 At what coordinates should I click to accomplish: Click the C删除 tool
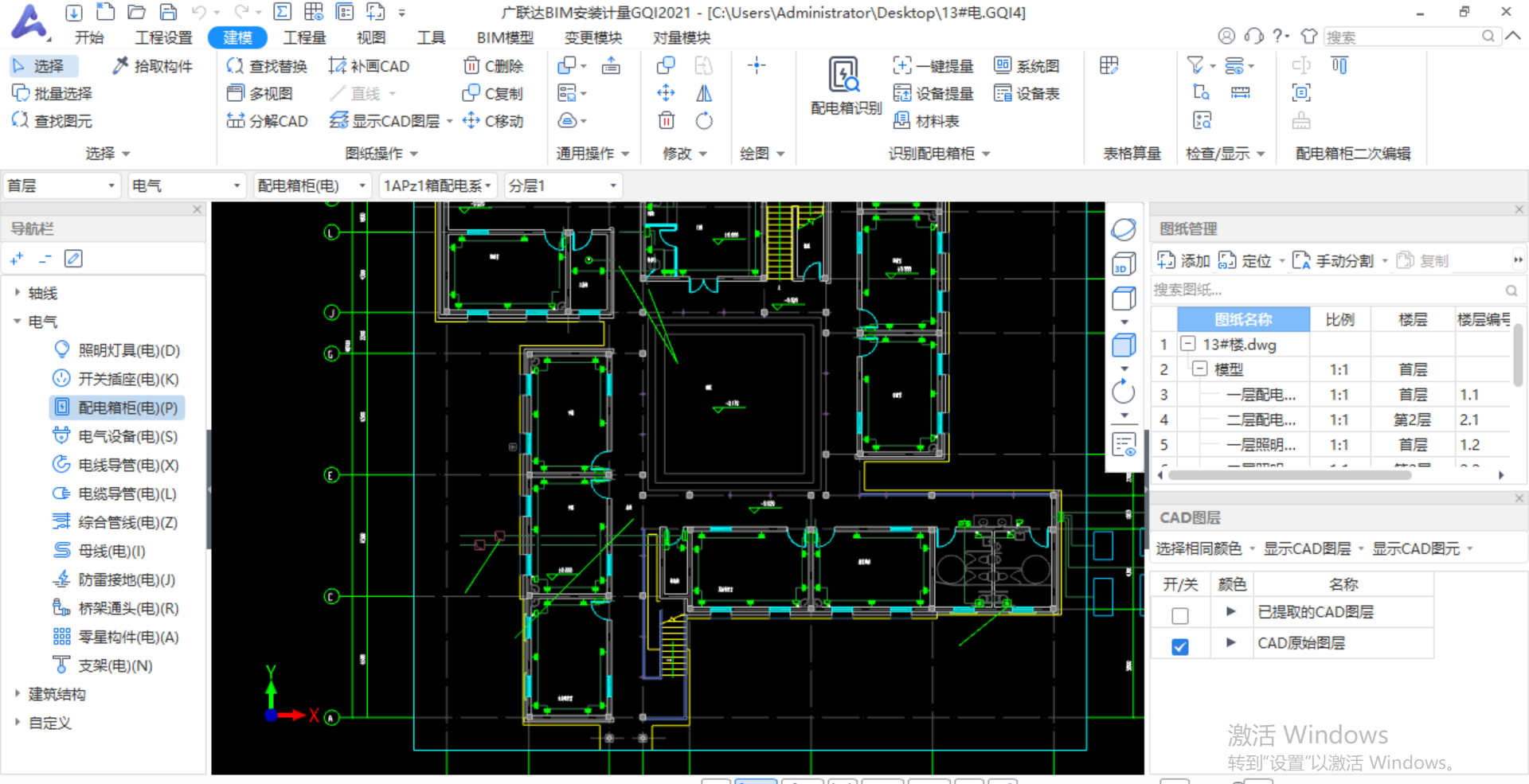click(x=494, y=66)
